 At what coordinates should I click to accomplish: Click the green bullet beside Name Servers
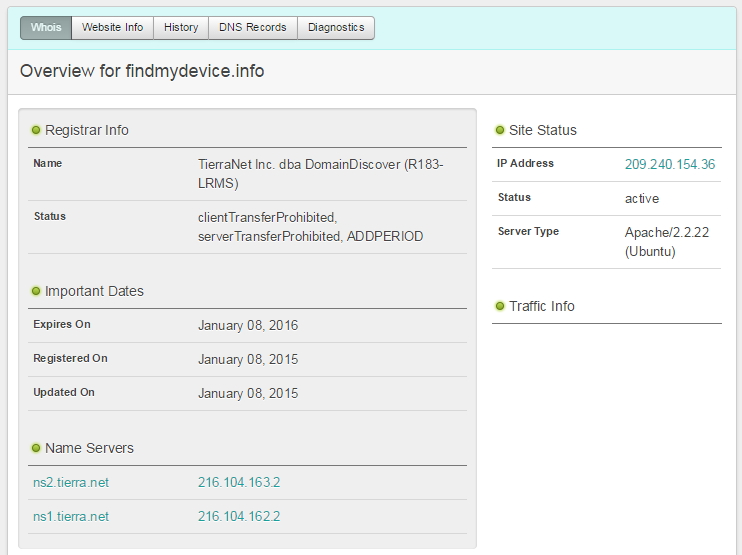click(36, 448)
